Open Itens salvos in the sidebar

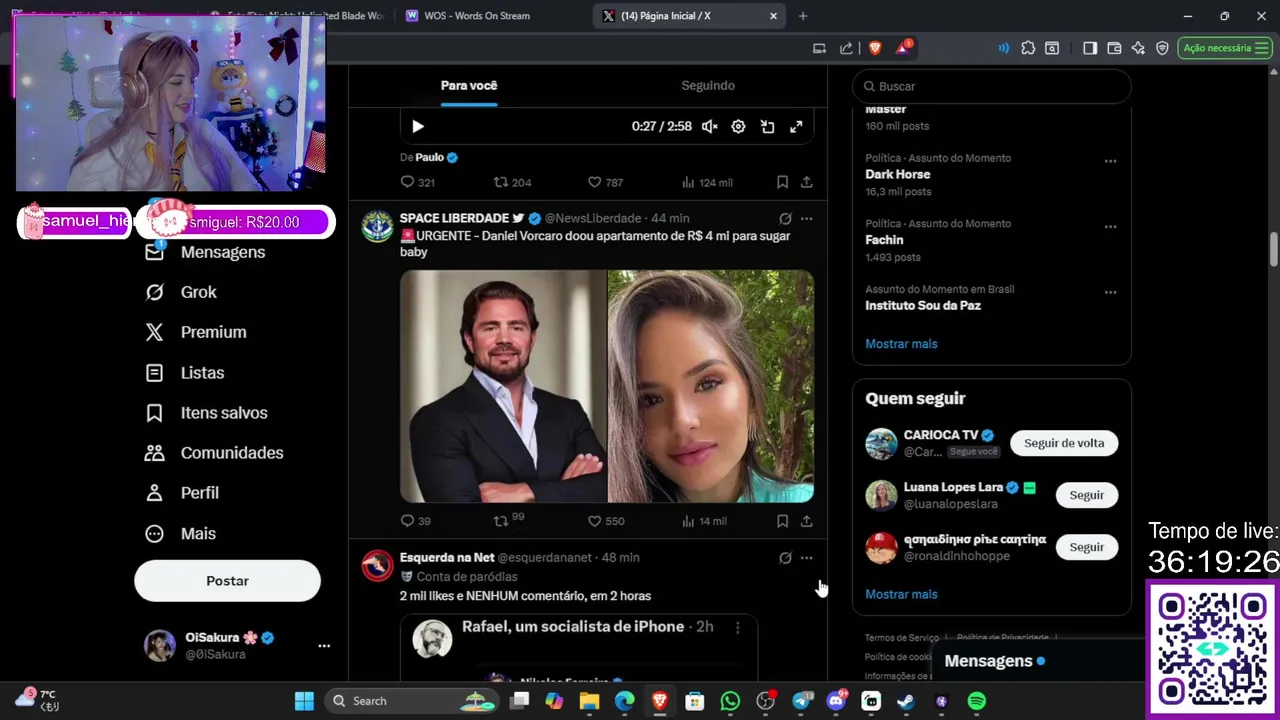[207, 413]
